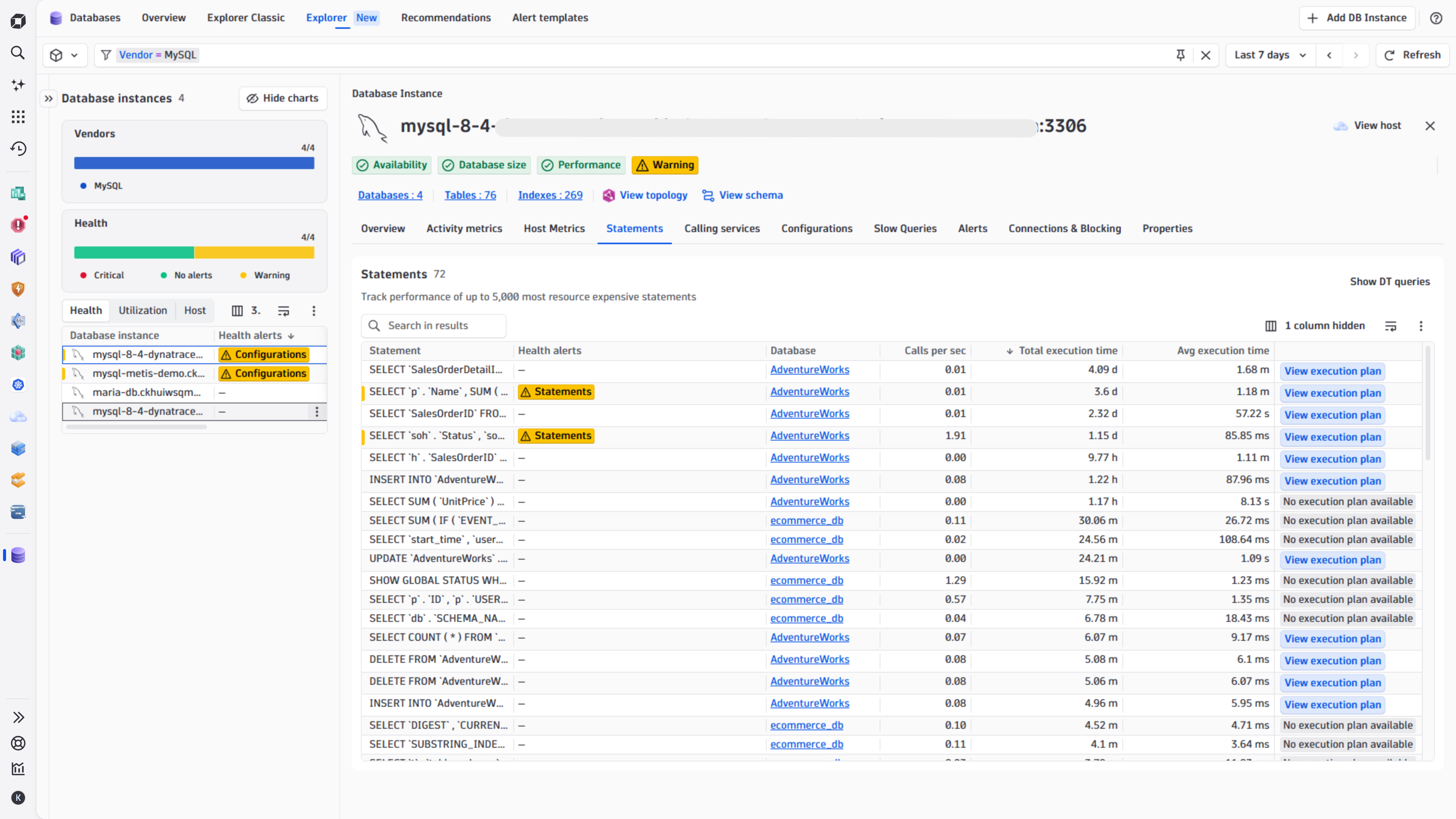The height and width of the screenshot is (819, 1456).
Task: Expand the sidebar with double-chevron icon
Action: click(x=18, y=717)
